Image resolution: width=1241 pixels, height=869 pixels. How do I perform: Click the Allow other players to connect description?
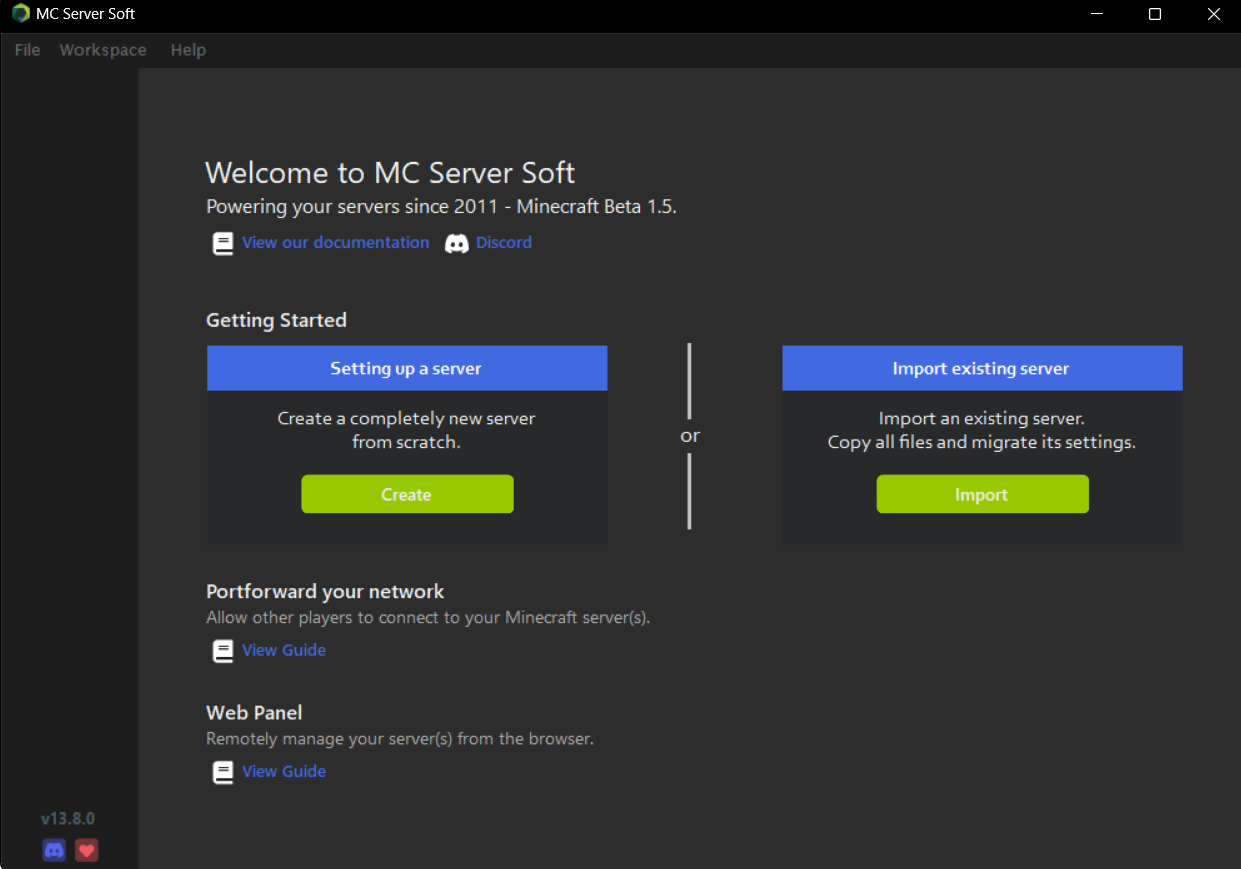click(428, 618)
